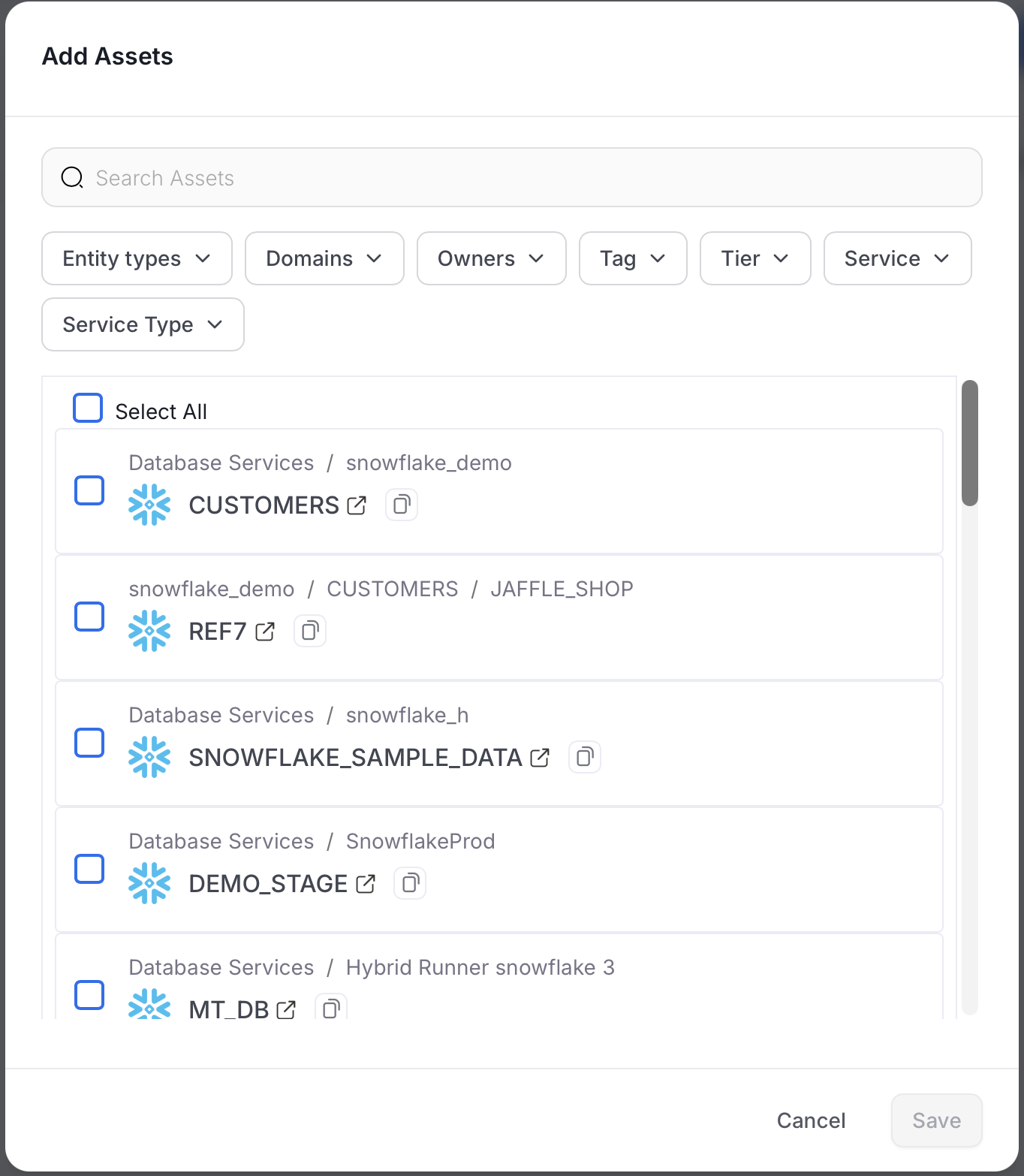
Task: Copy the DEMO_STAGE asset link
Action: 410,883
